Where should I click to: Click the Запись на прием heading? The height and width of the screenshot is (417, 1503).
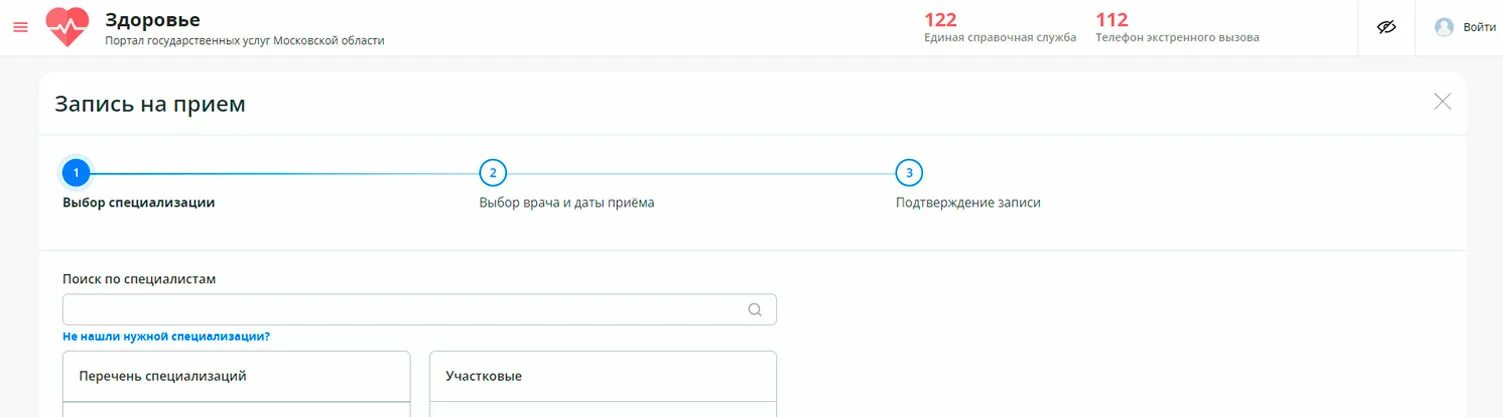pyautogui.click(x=150, y=104)
